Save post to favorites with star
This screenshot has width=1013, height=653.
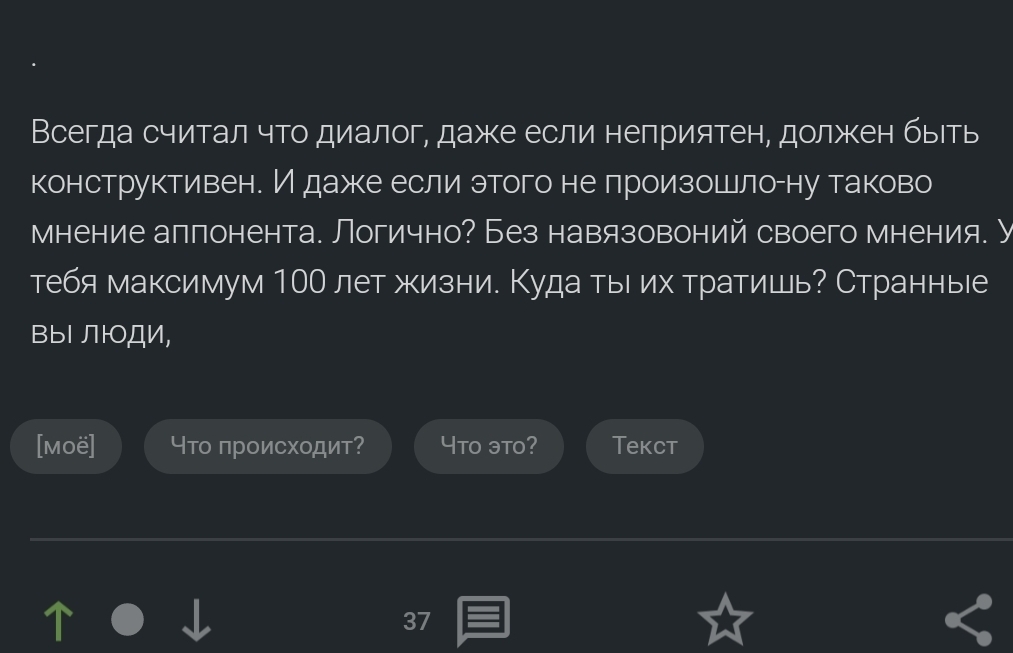tap(724, 620)
